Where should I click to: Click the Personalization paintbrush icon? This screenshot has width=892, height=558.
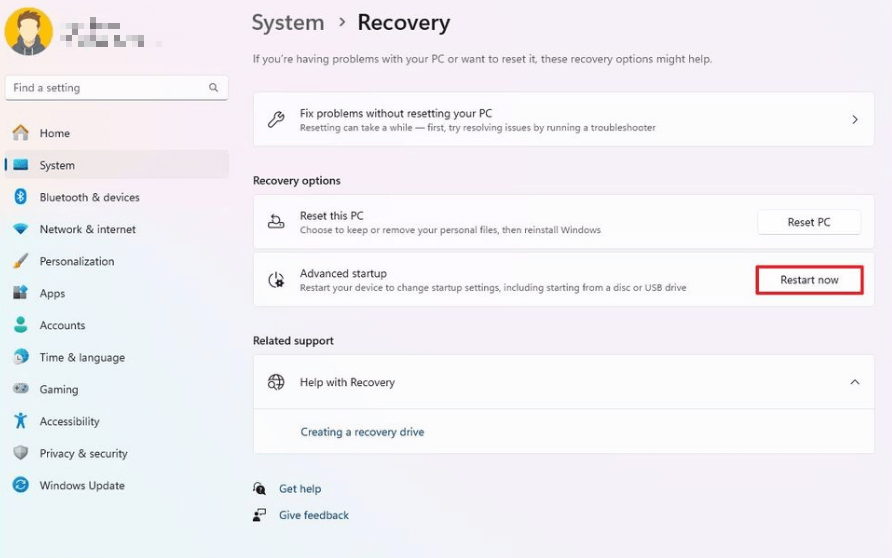20,261
